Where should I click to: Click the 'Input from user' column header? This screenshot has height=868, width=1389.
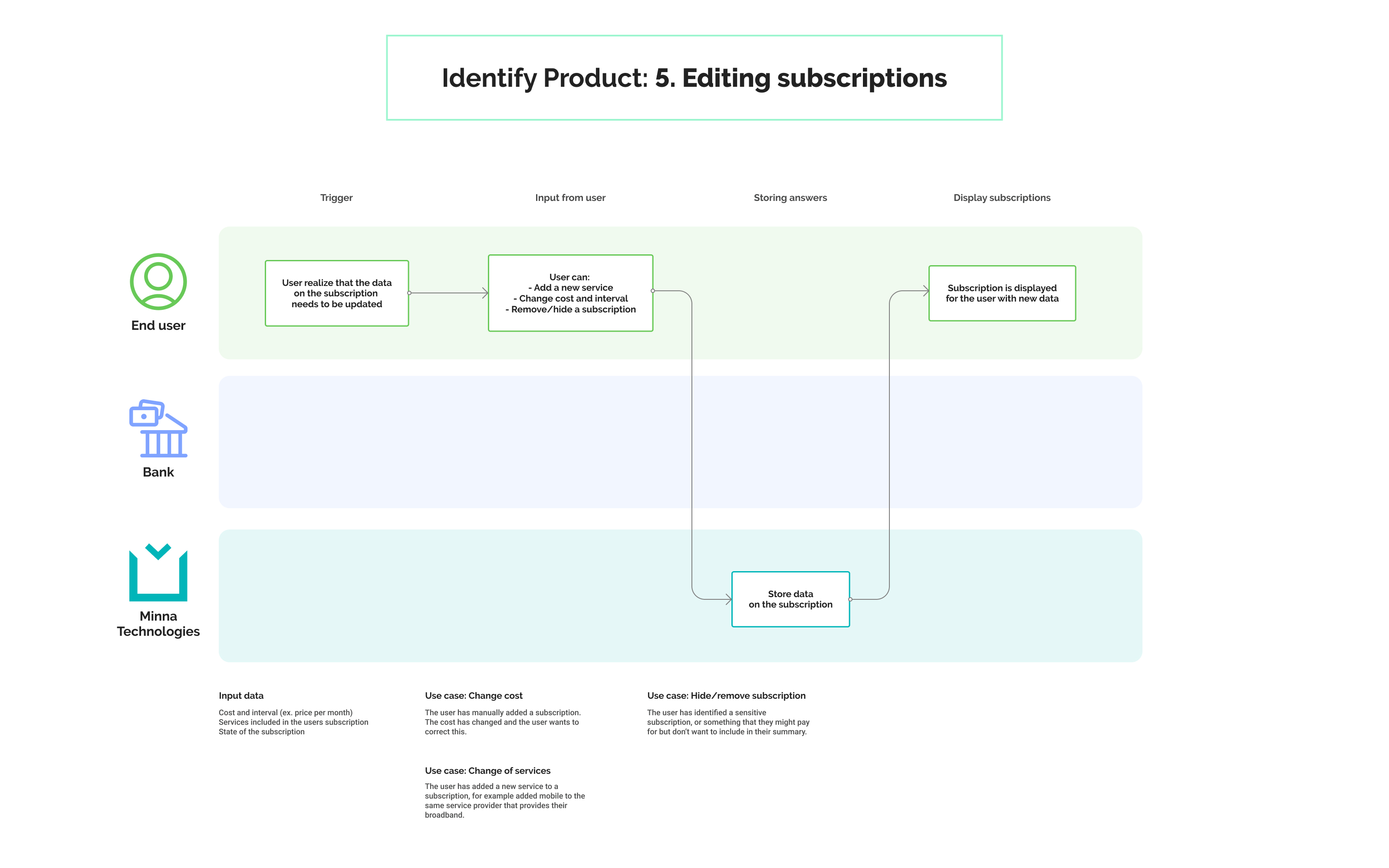click(x=570, y=197)
